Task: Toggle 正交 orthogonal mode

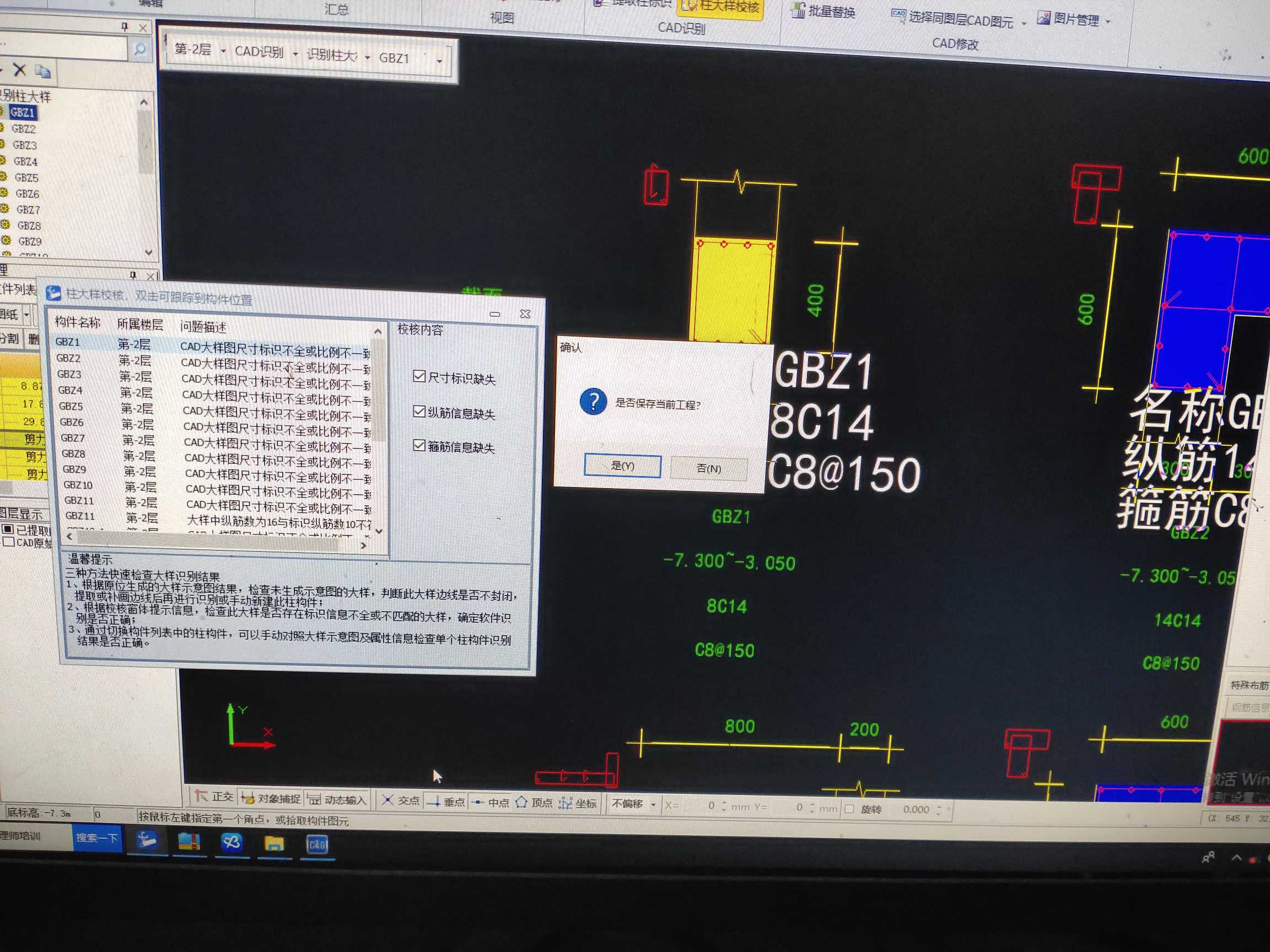Action: (x=213, y=797)
